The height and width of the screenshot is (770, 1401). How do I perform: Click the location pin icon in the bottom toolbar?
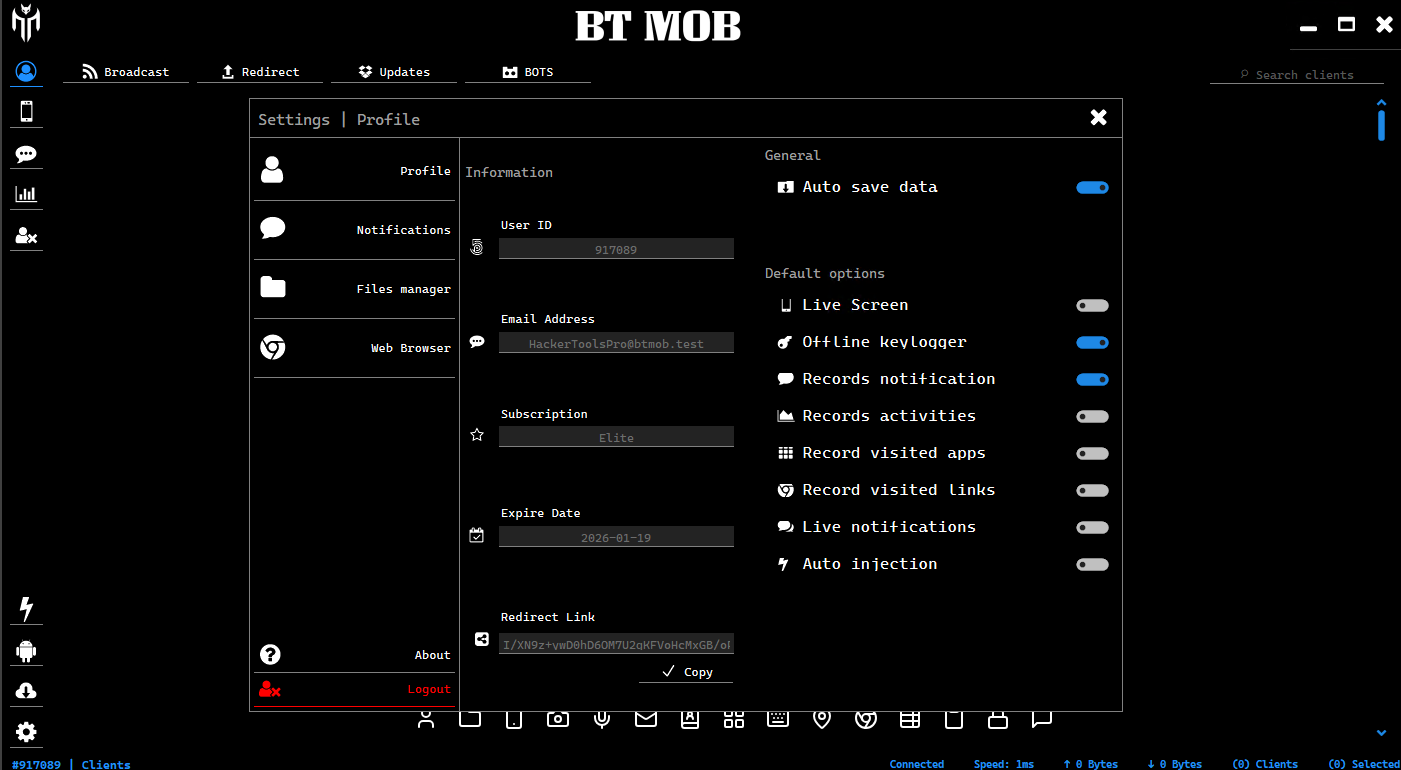click(822, 719)
